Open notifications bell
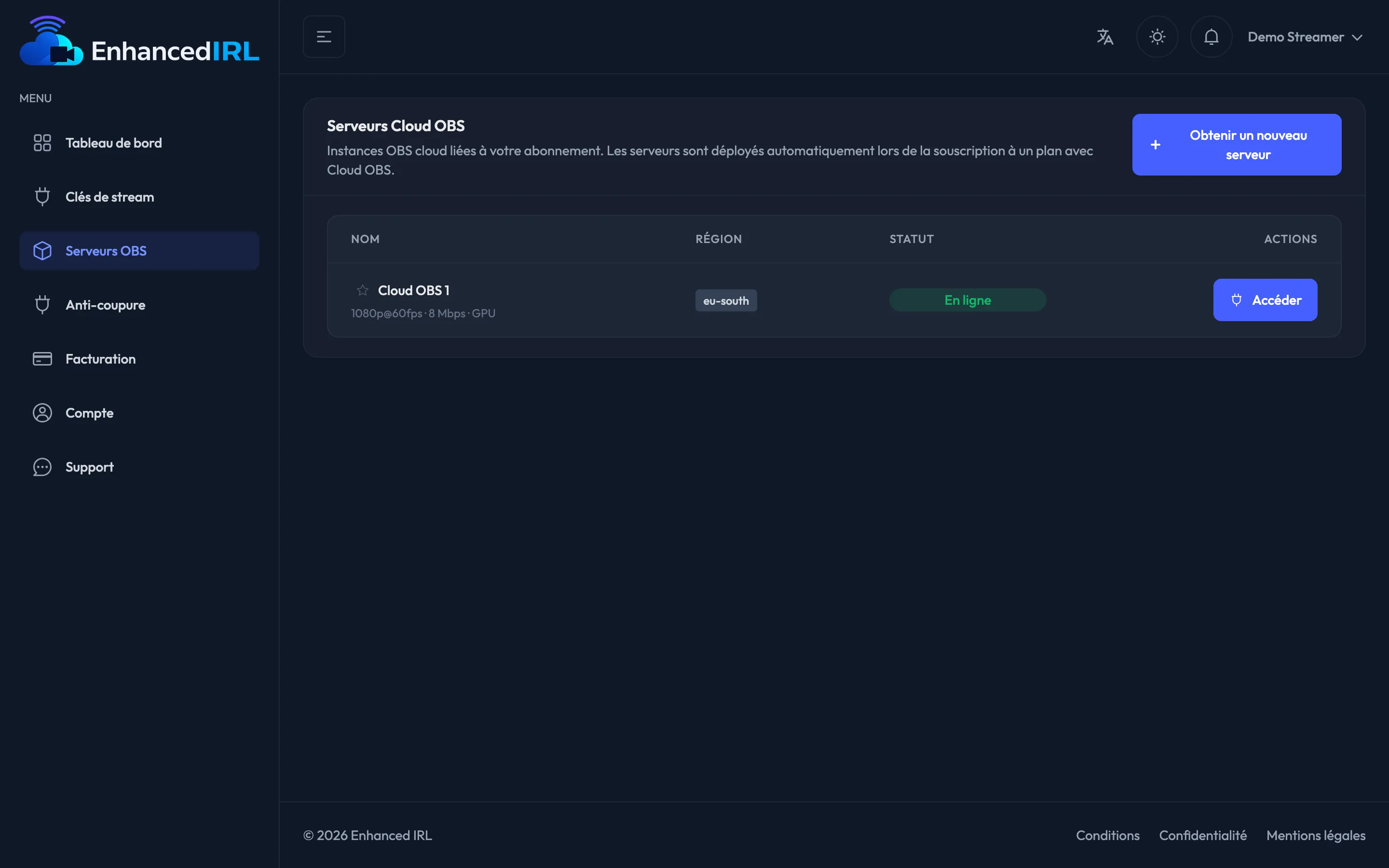 [1211, 37]
